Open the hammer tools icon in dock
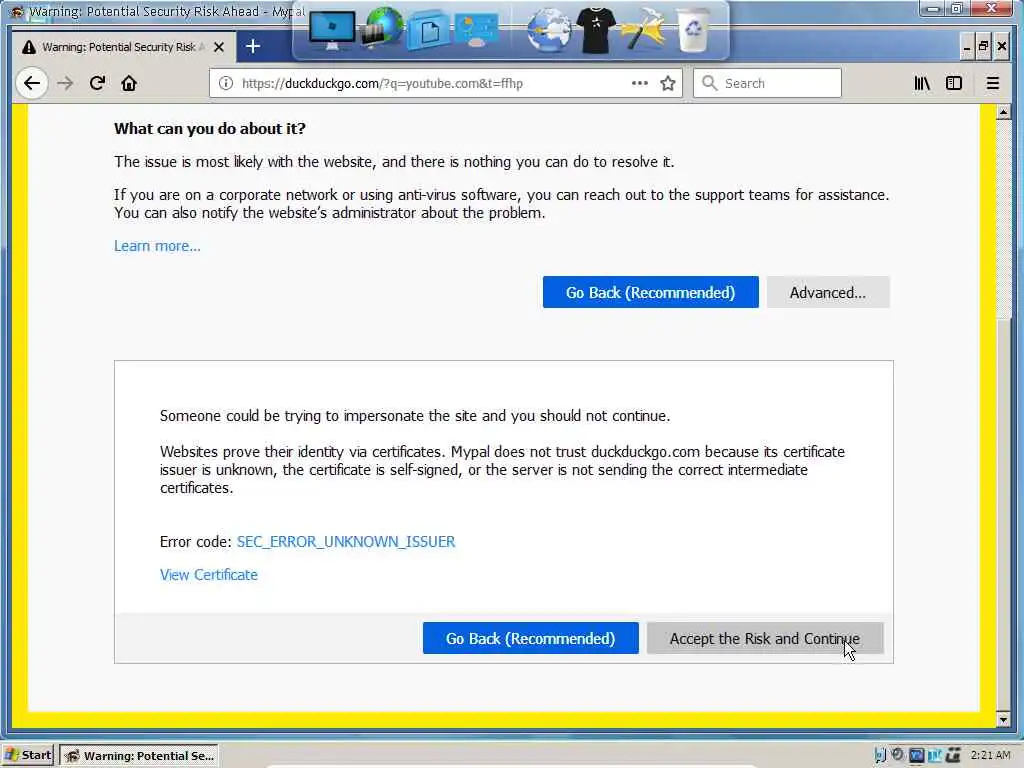This screenshot has height=768, width=1024. (x=645, y=29)
